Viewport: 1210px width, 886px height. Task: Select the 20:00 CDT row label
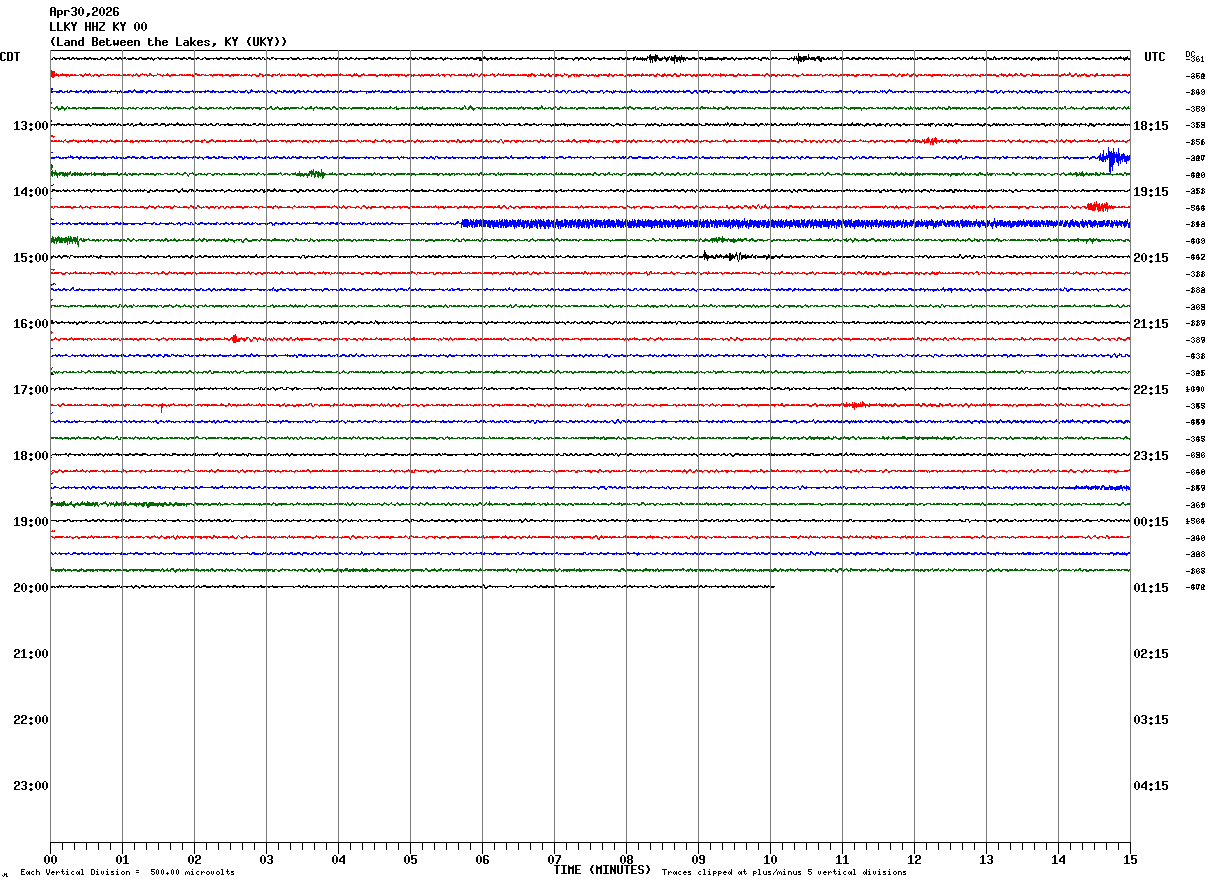click(30, 588)
